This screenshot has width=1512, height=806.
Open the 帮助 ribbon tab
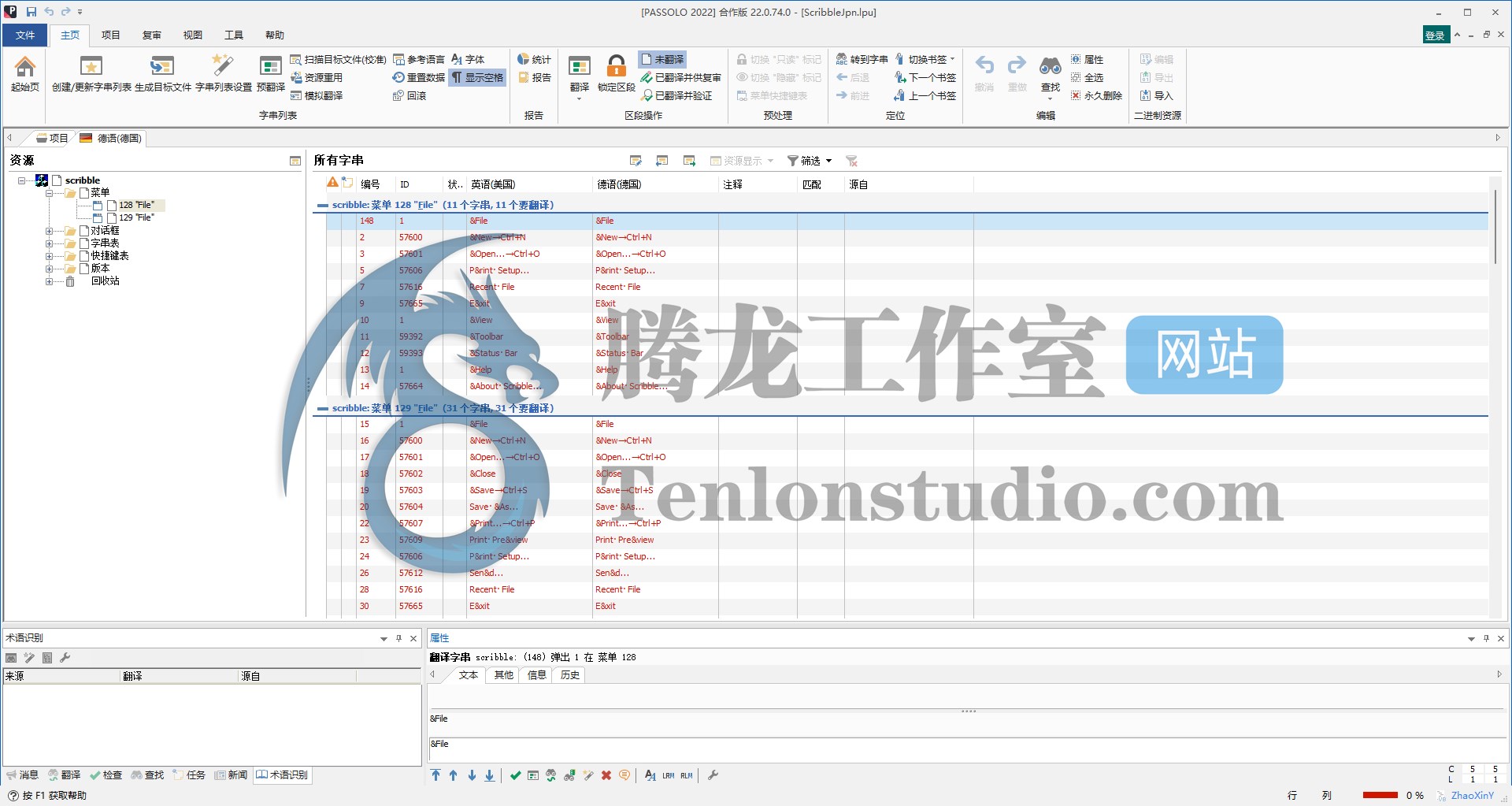[x=274, y=35]
